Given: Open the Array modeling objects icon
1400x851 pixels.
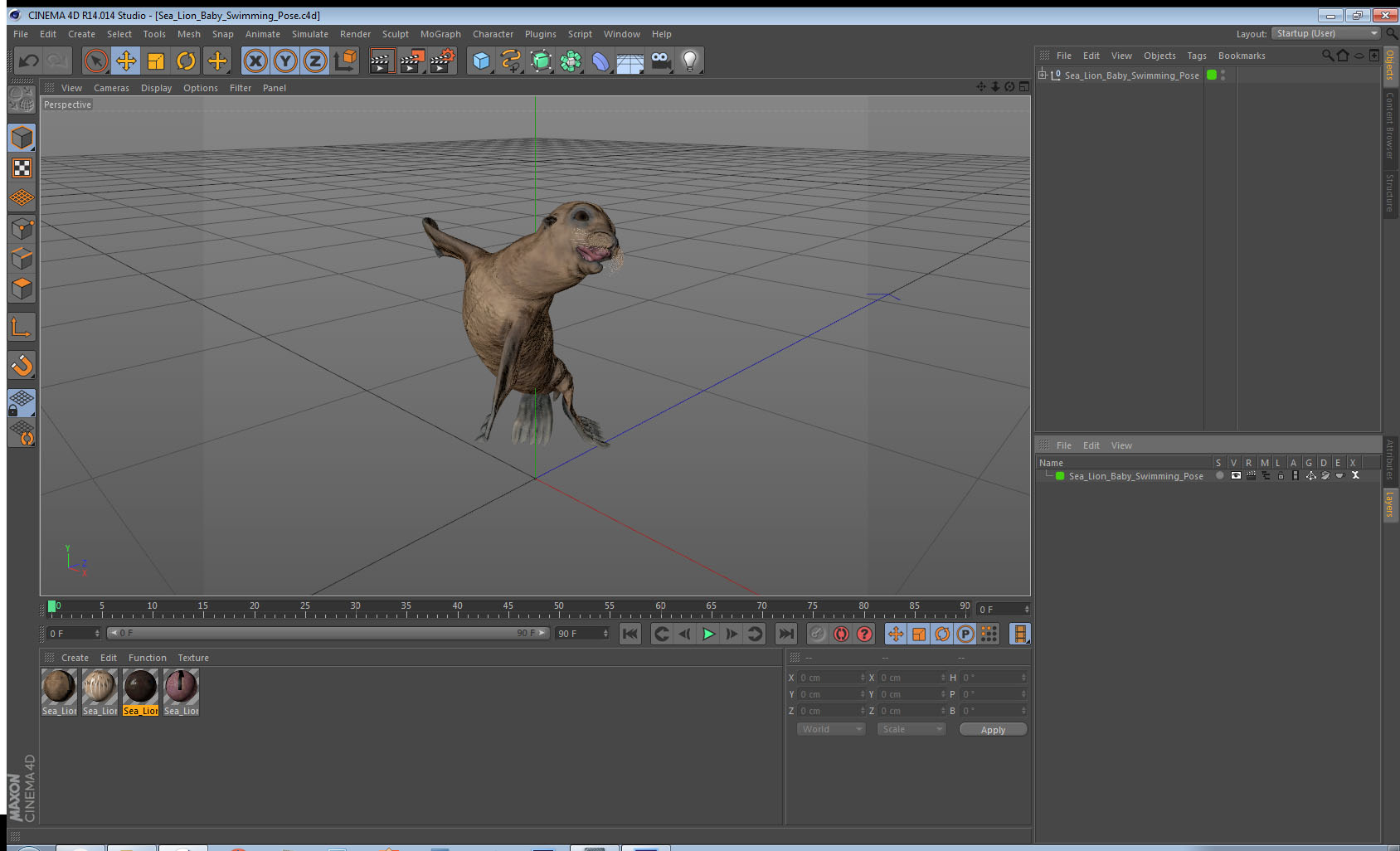Looking at the screenshot, I should coord(571,61).
